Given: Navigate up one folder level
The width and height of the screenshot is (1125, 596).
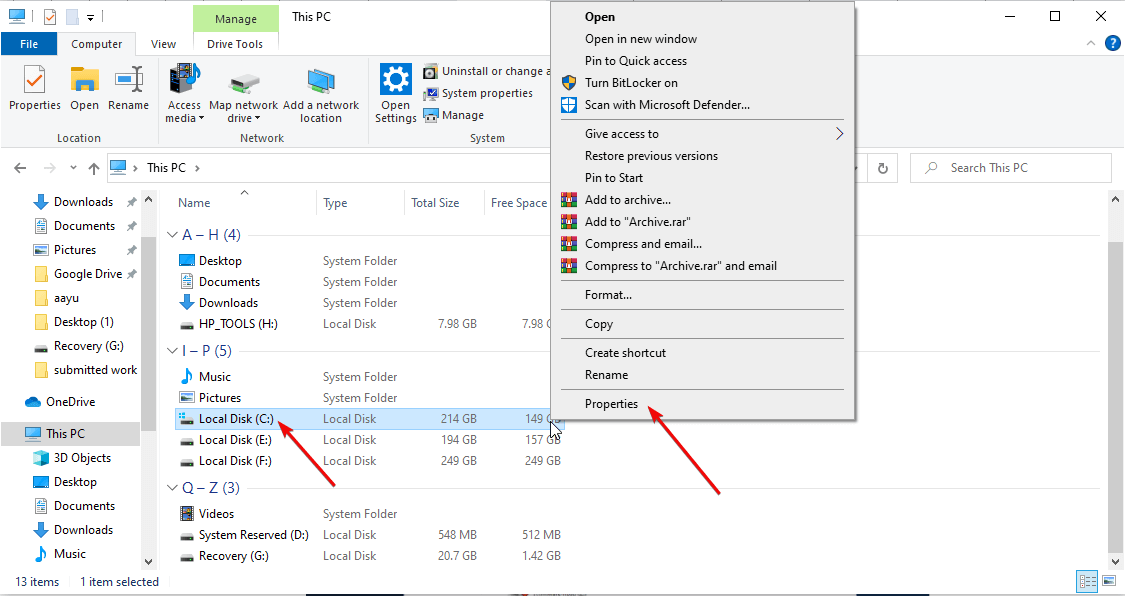Looking at the screenshot, I should point(93,167).
